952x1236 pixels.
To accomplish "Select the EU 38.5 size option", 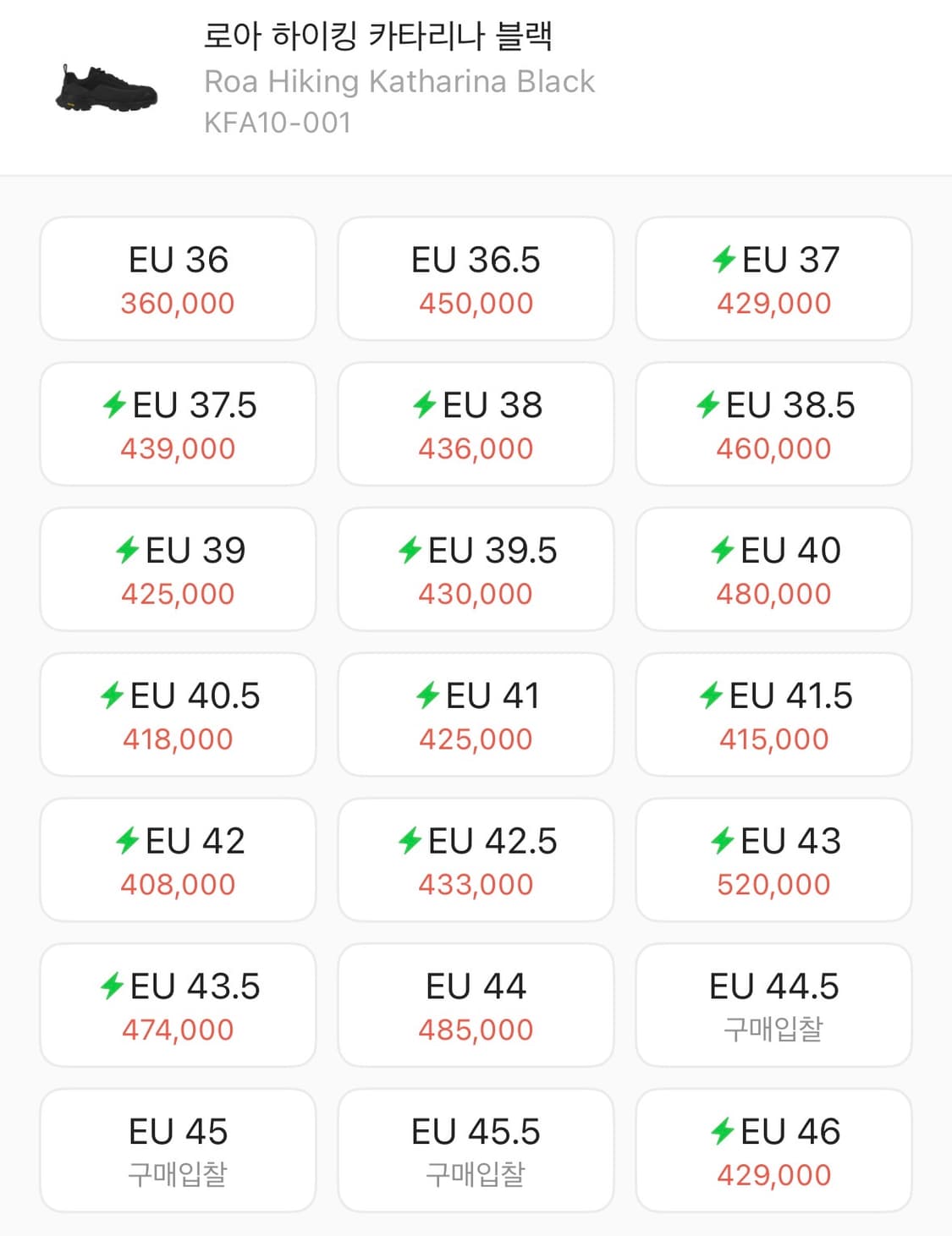I will 773,425.
